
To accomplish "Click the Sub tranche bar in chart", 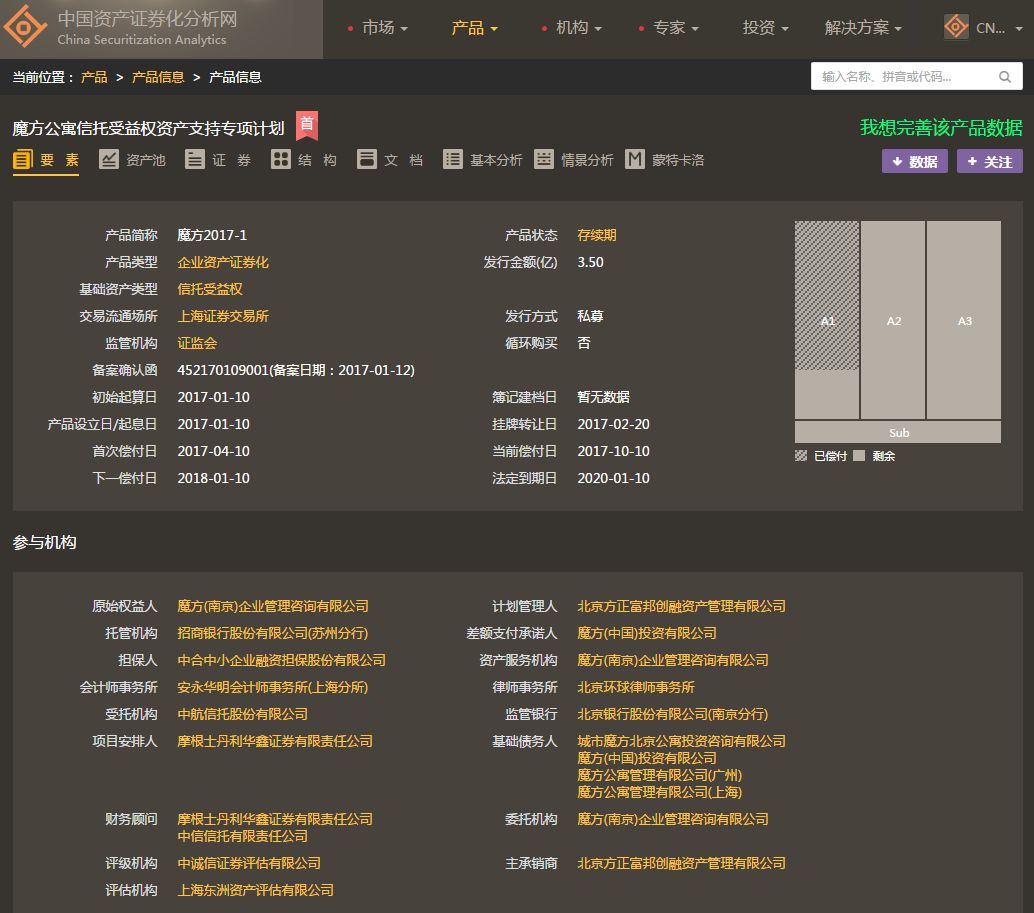I will point(898,432).
